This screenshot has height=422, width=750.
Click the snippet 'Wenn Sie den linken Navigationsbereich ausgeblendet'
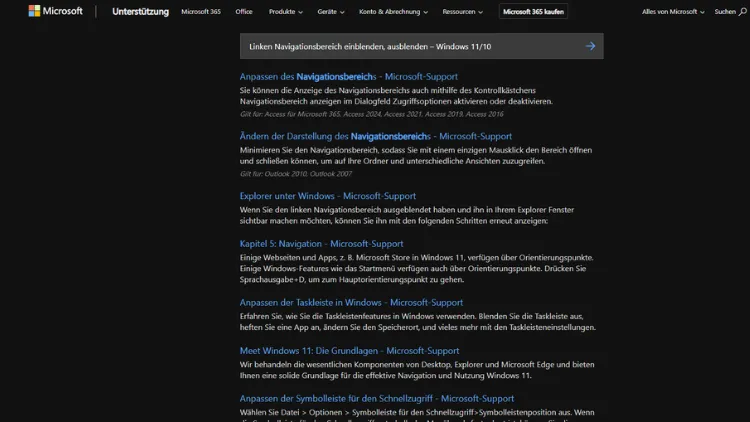pyautogui.click(x=407, y=215)
